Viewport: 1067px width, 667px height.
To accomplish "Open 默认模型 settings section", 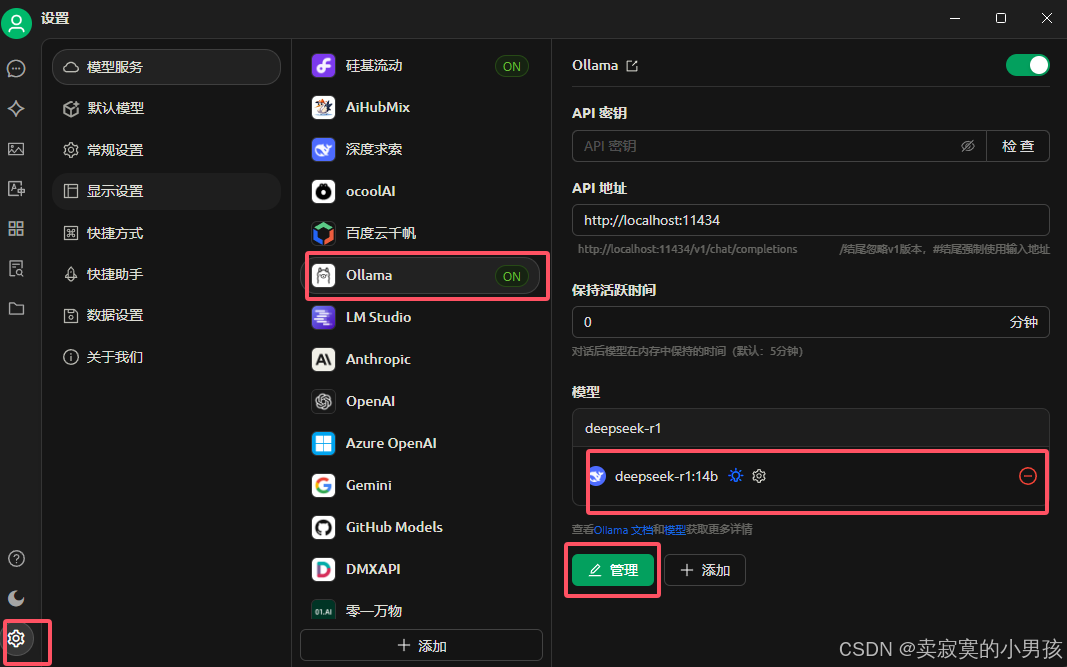I will 166,108.
